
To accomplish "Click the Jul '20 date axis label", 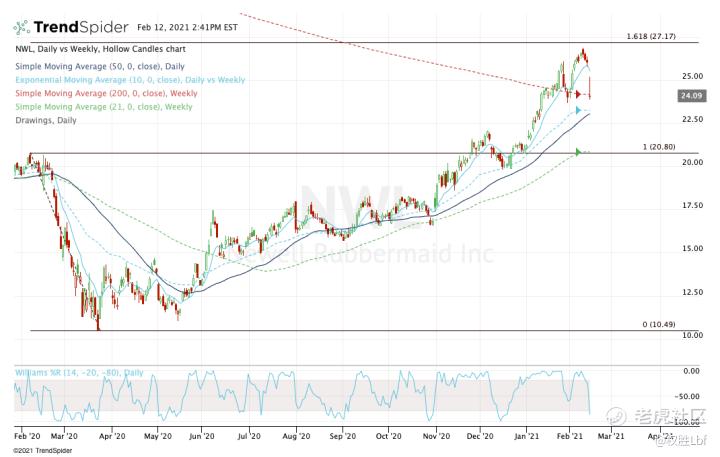I will point(249,436).
